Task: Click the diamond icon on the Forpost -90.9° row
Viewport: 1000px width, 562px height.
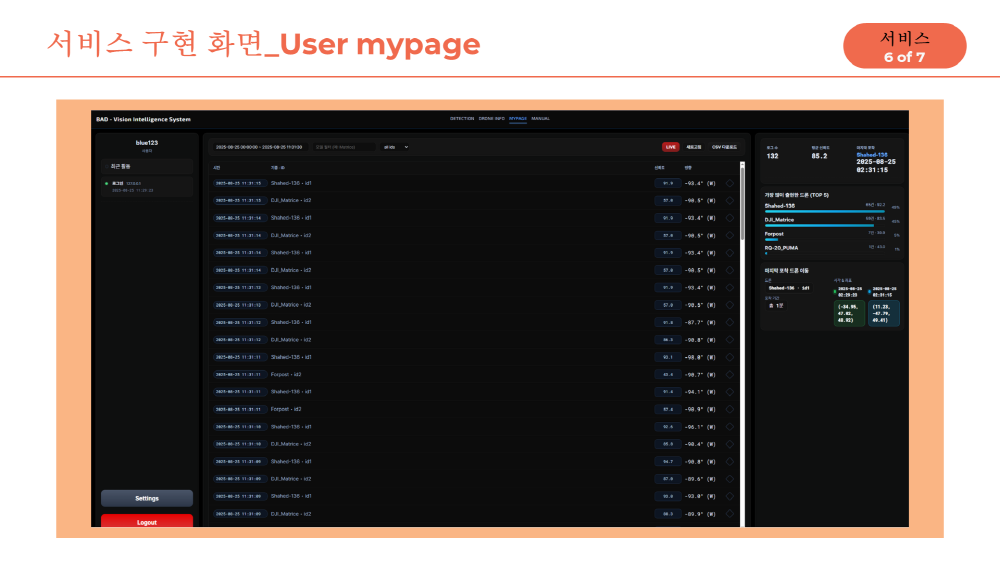Action: (730, 410)
